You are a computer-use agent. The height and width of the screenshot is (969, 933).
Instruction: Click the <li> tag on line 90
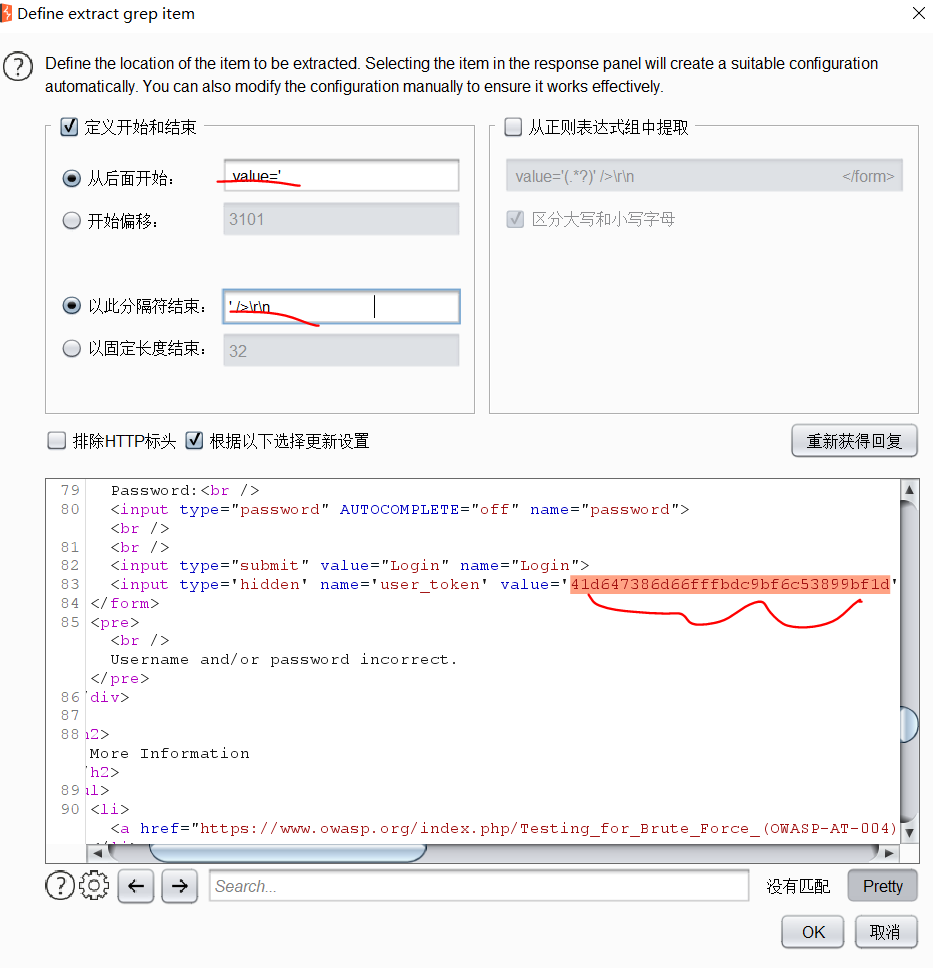tap(110, 809)
